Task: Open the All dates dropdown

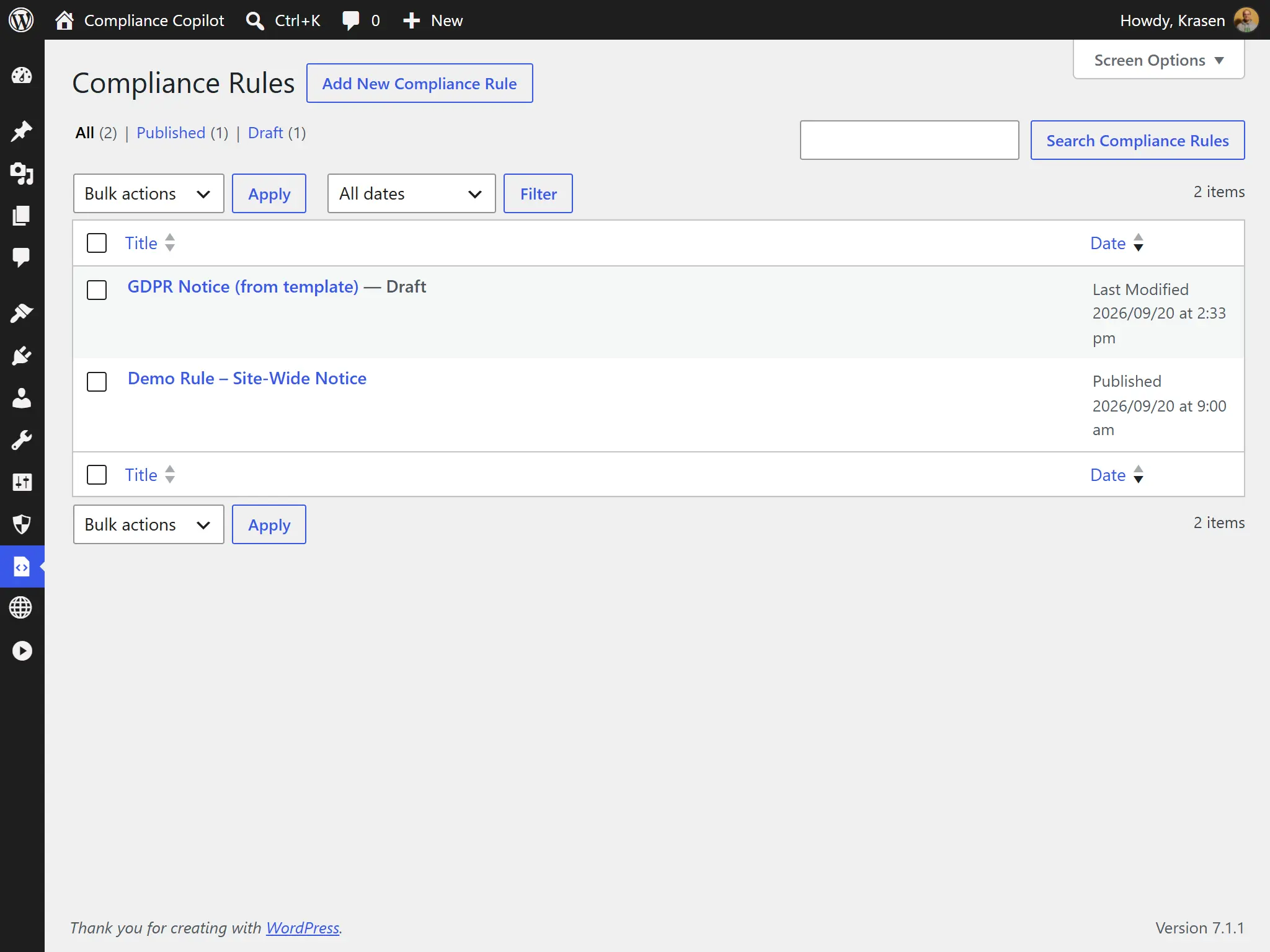Action: 412,193
